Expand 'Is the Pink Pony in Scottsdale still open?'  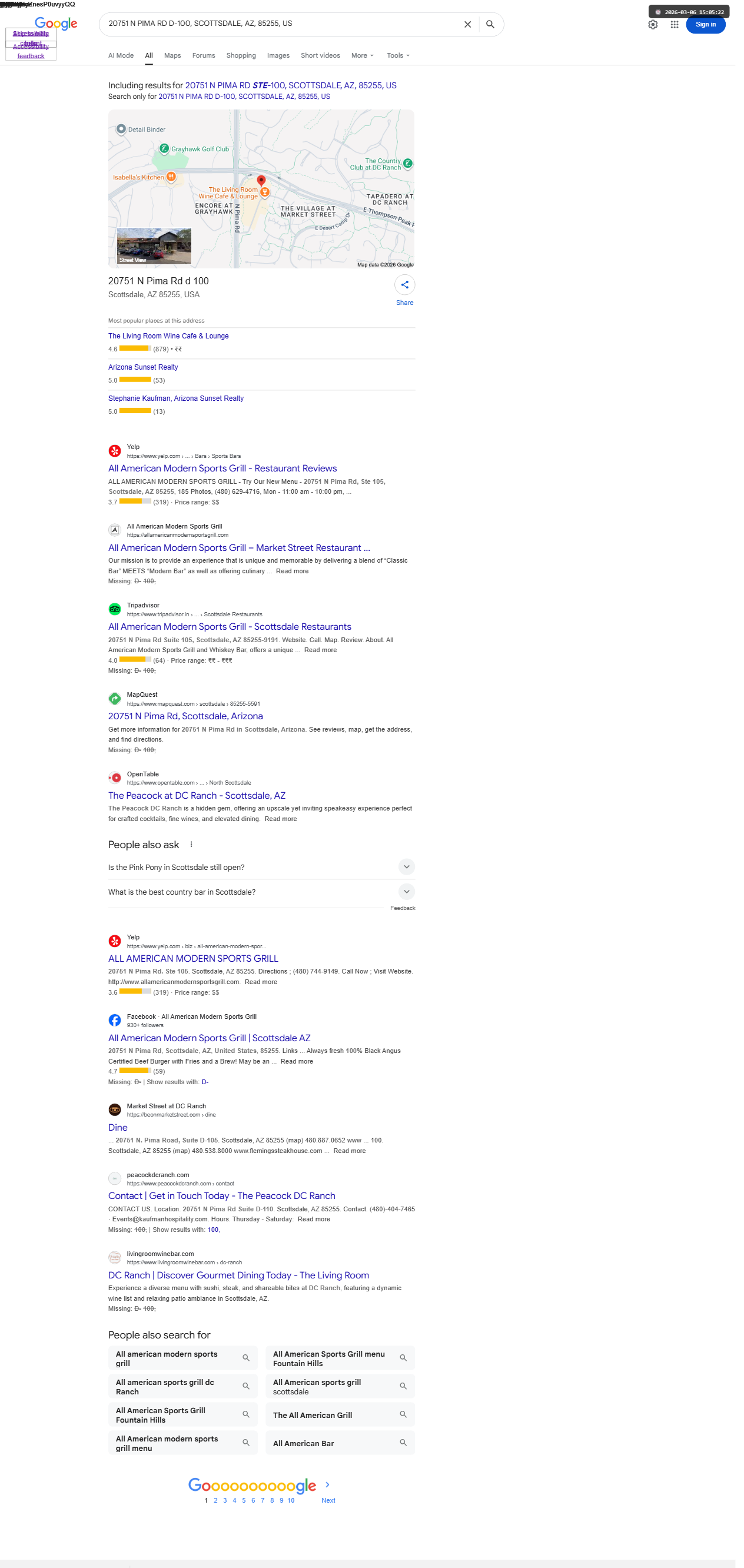coord(265,876)
